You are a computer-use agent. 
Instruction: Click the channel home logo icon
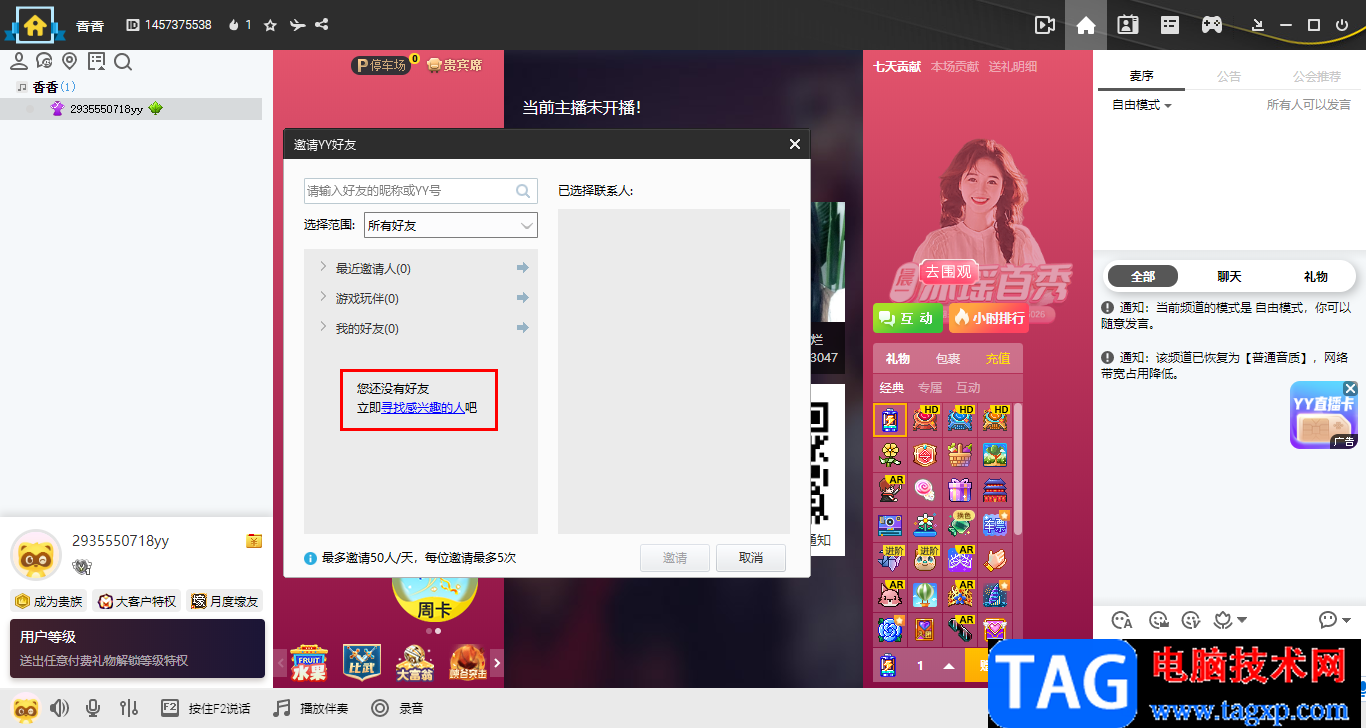[x=36, y=24]
